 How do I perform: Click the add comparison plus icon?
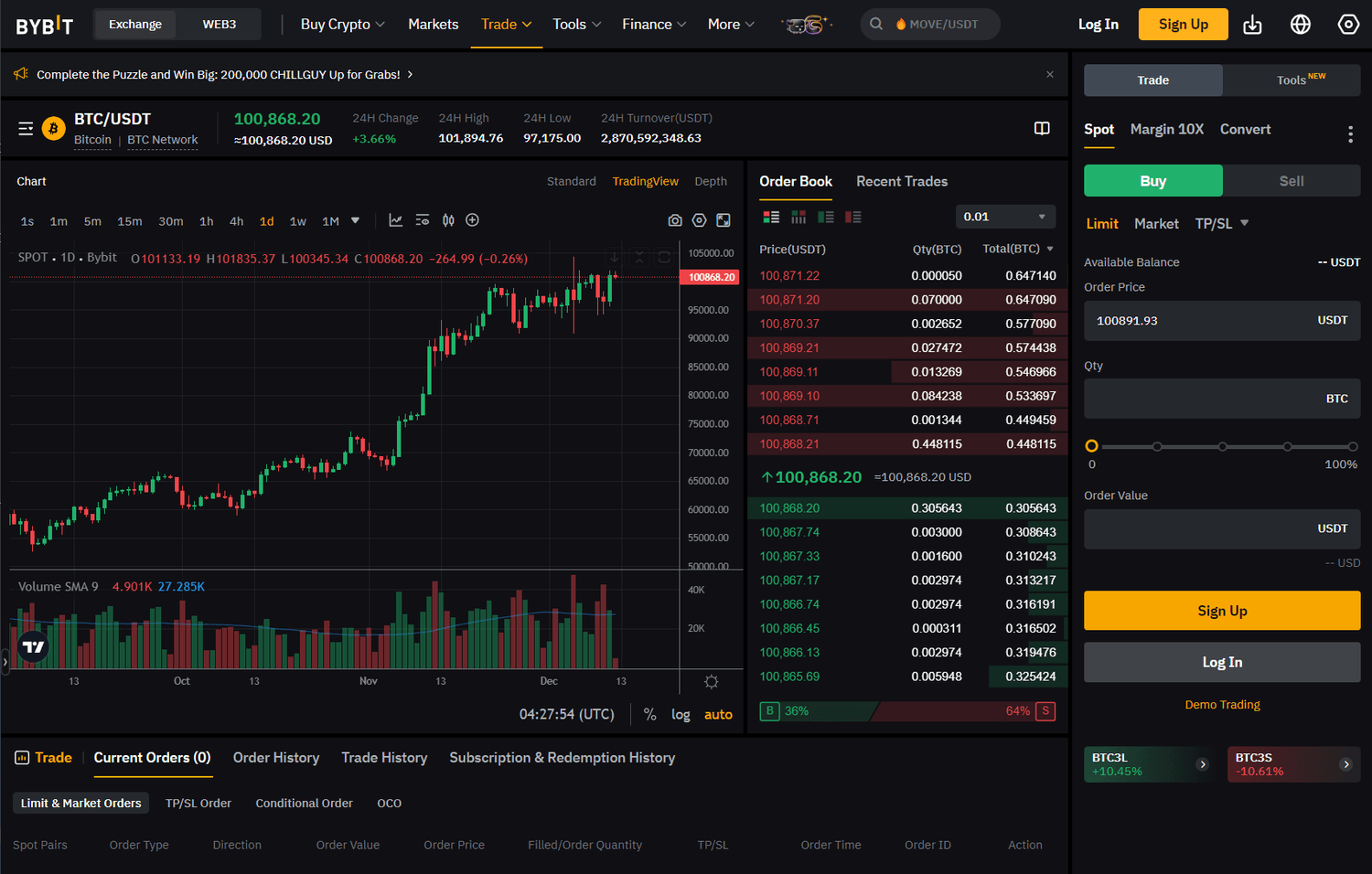point(472,220)
